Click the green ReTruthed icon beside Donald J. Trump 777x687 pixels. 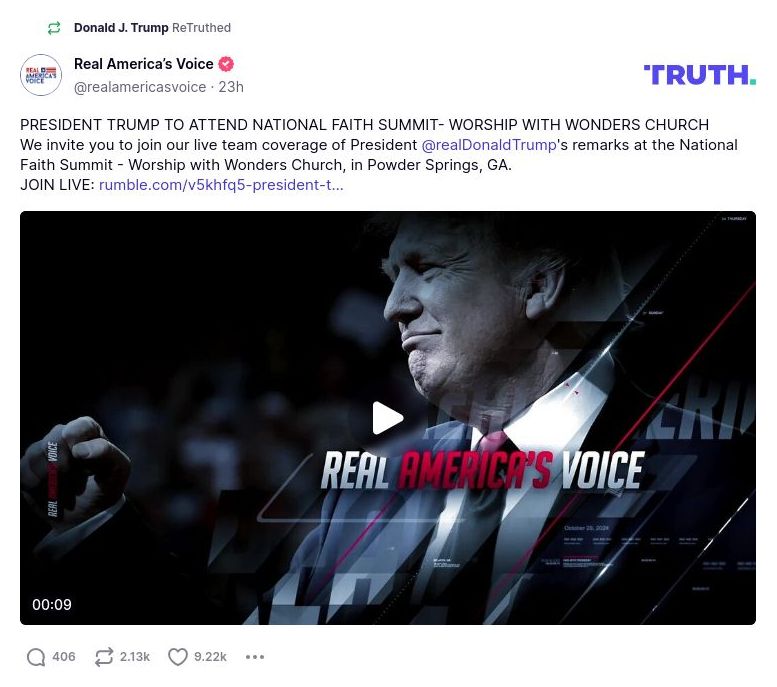point(54,28)
